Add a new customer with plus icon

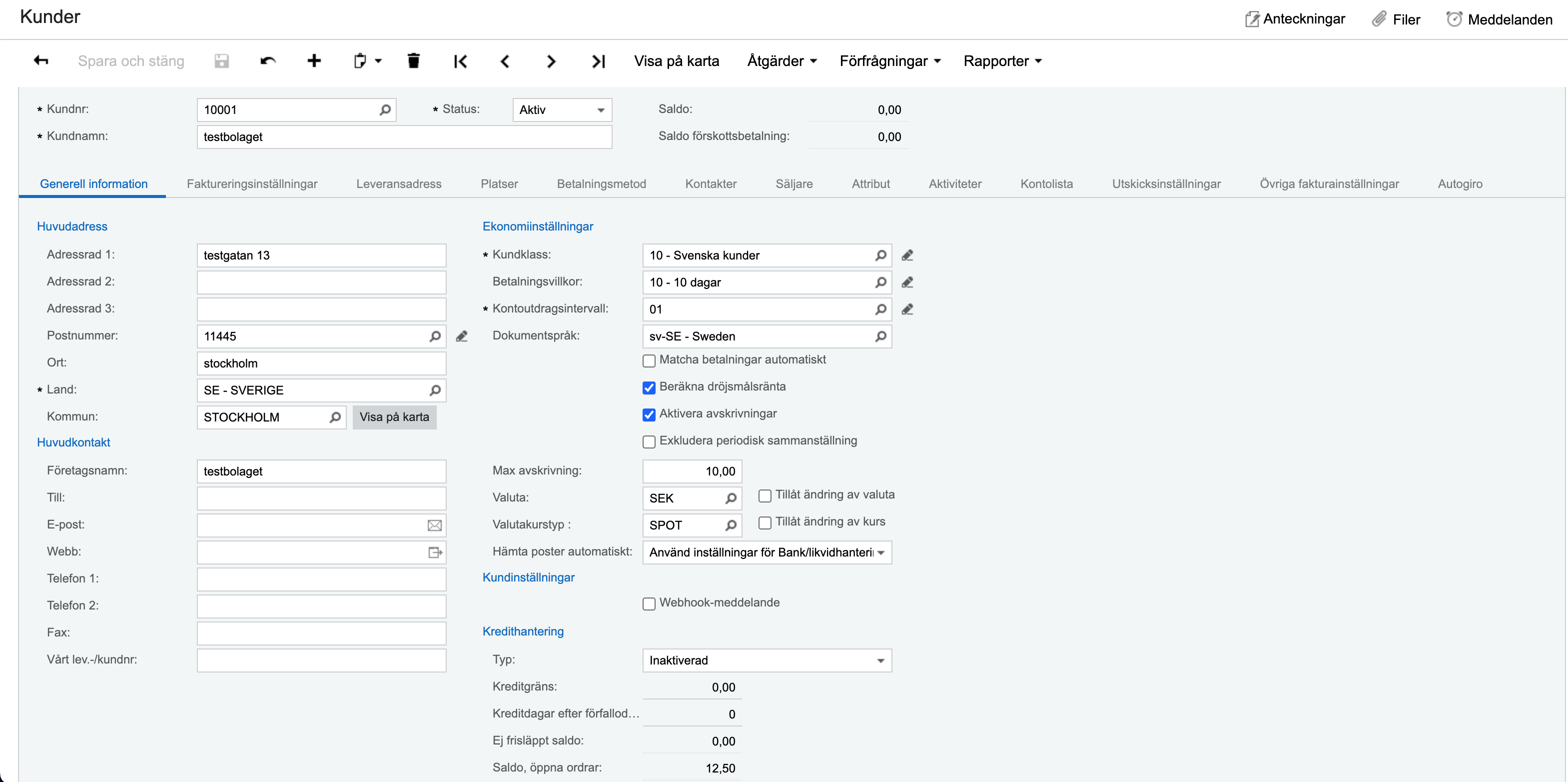point(314,61)
